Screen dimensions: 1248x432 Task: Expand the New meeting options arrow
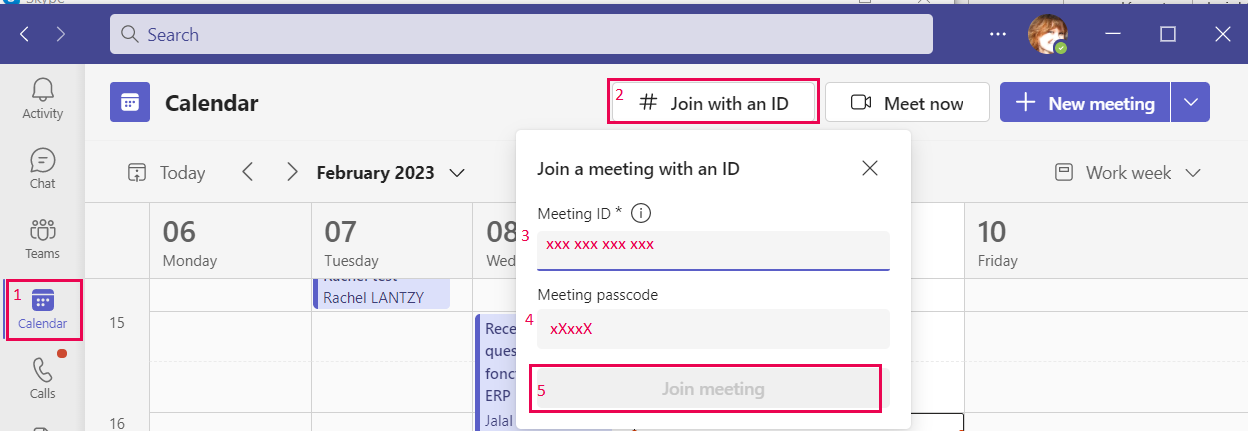pos(1190,103)
